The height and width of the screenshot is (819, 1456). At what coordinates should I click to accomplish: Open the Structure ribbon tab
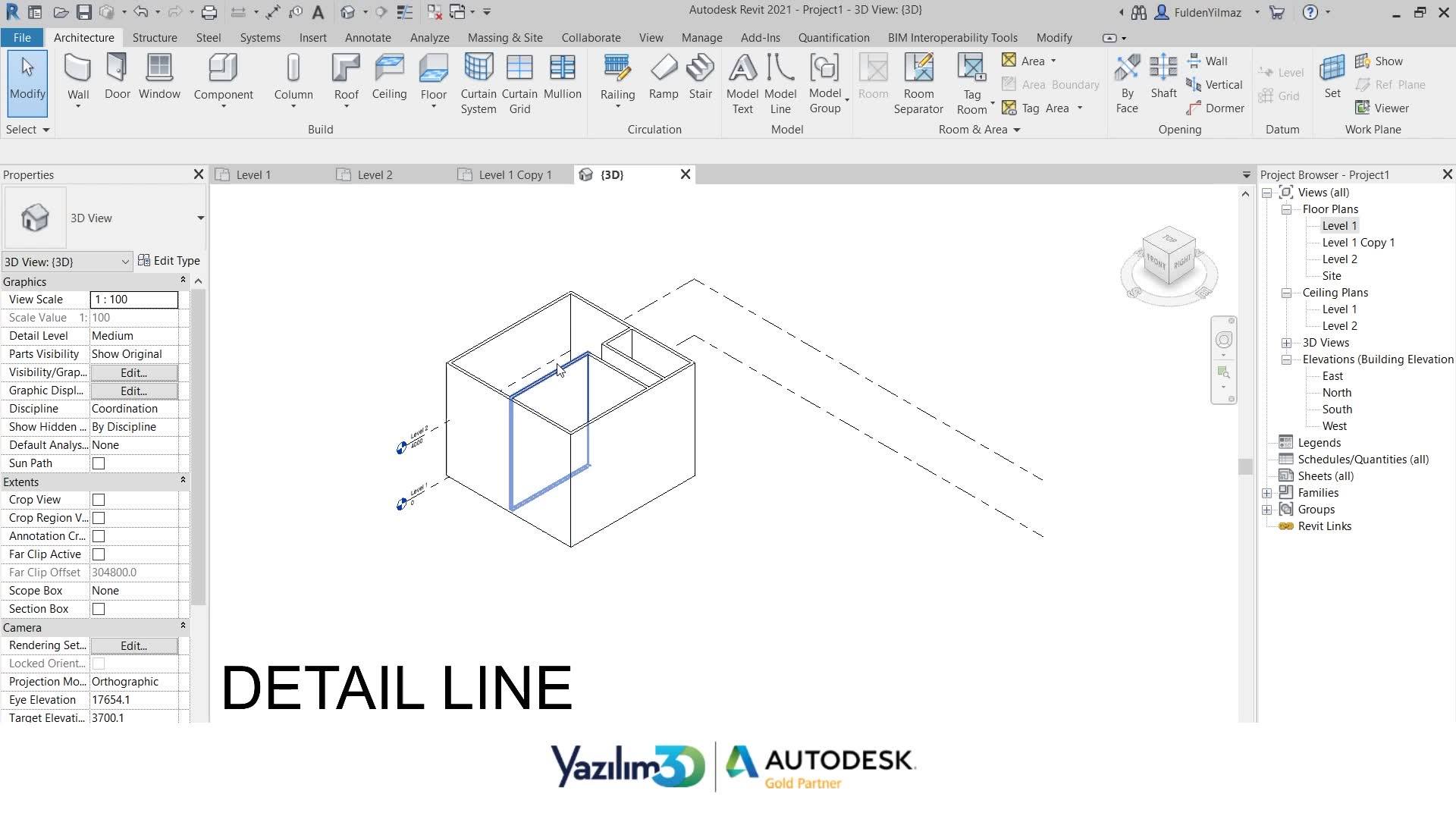coord(155,37)
